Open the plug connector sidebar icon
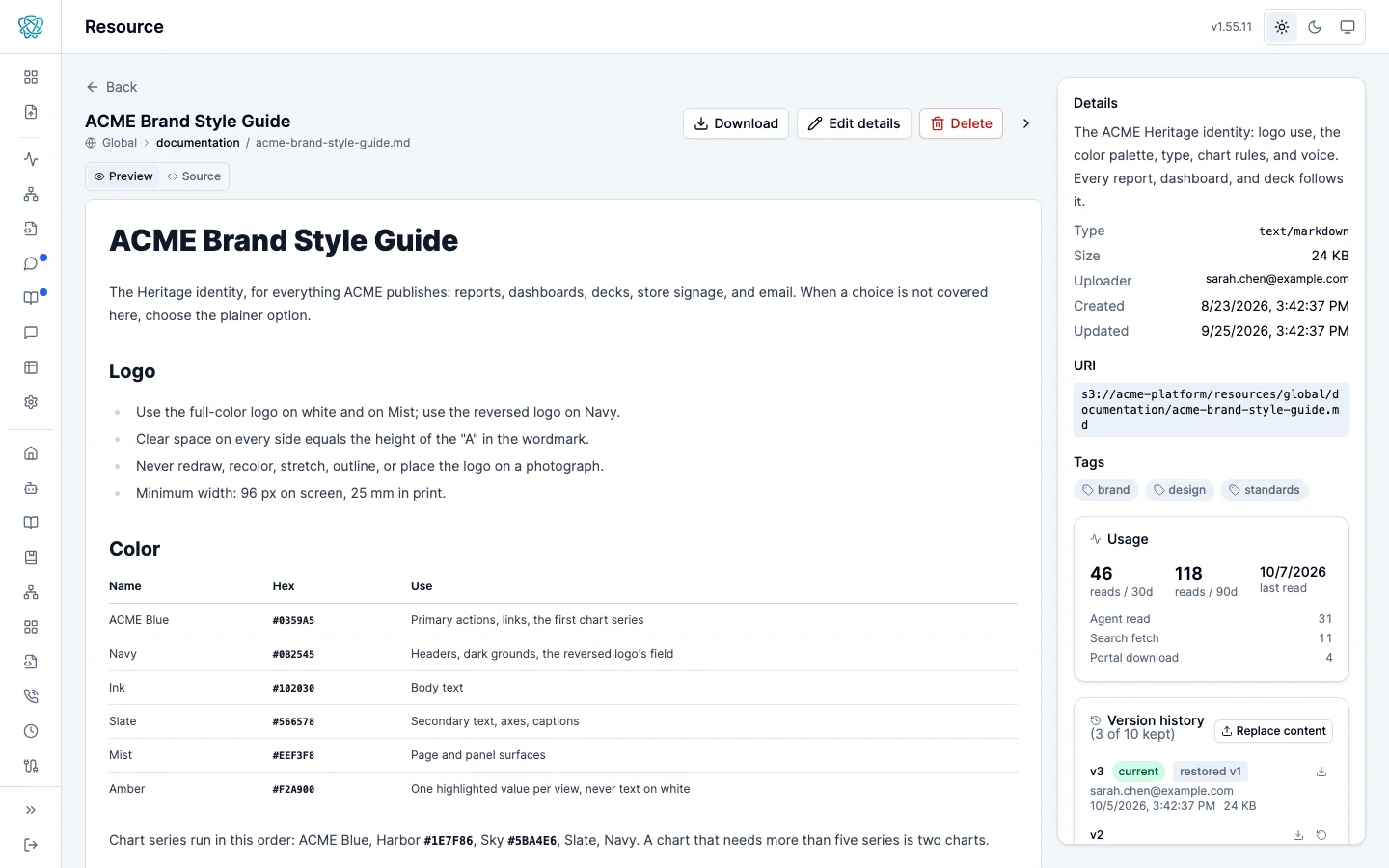The height and width of the screenshot is (868, 1389). [31, 766]
